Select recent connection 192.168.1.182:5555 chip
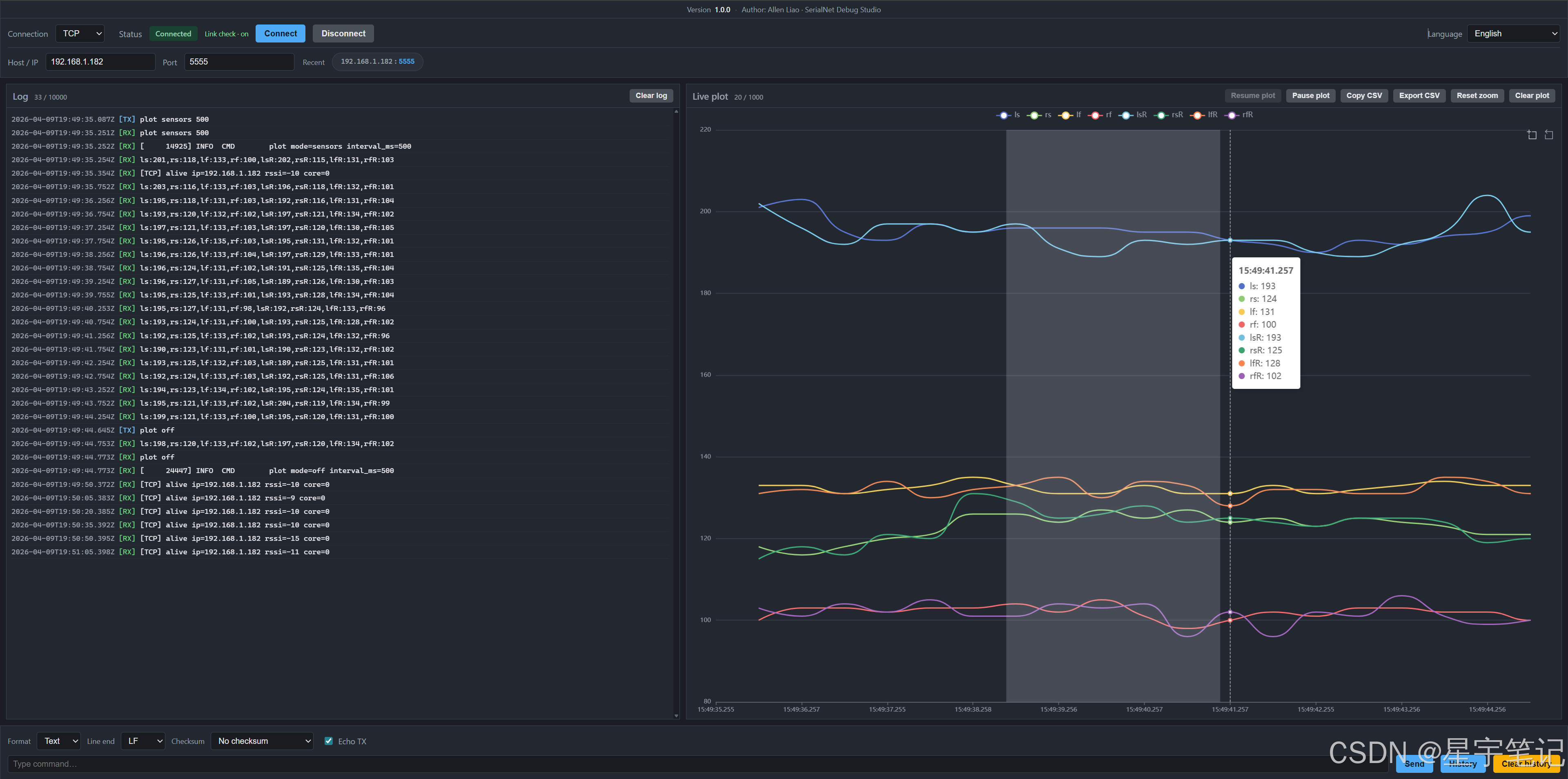This screenshot has width=1568, height=779. pyautogui.click(x=377, y=62)
